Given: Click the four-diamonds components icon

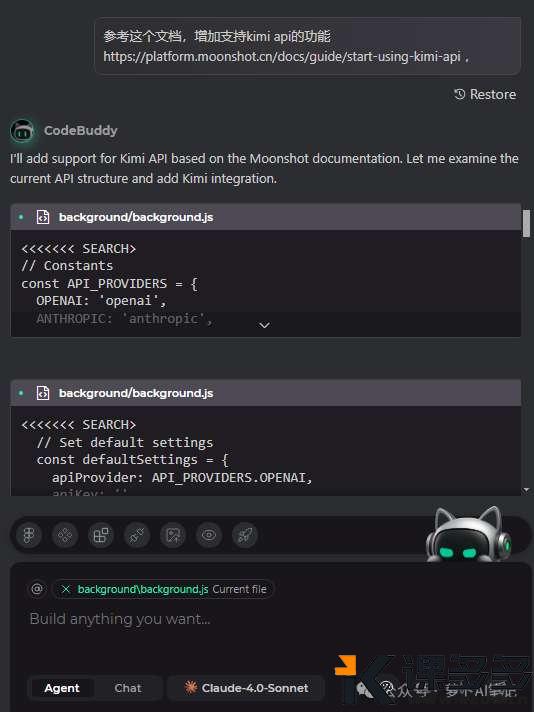Looking at the screenshot, I should 65,535.
